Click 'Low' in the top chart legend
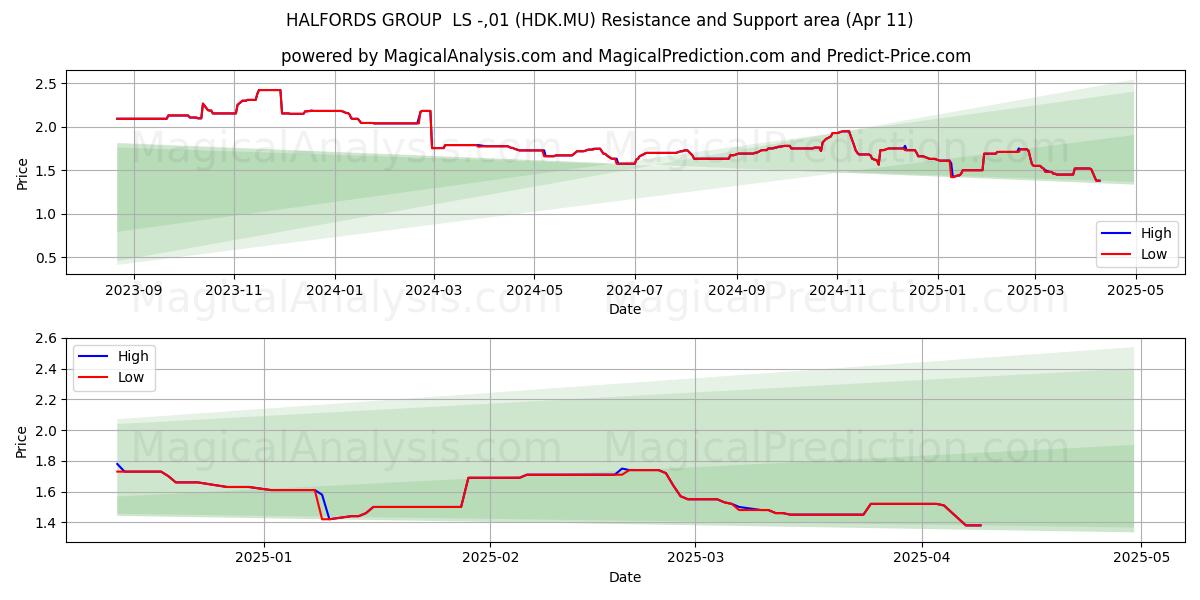Screen dimensions: 1200x600 [x=1155, y=254]
